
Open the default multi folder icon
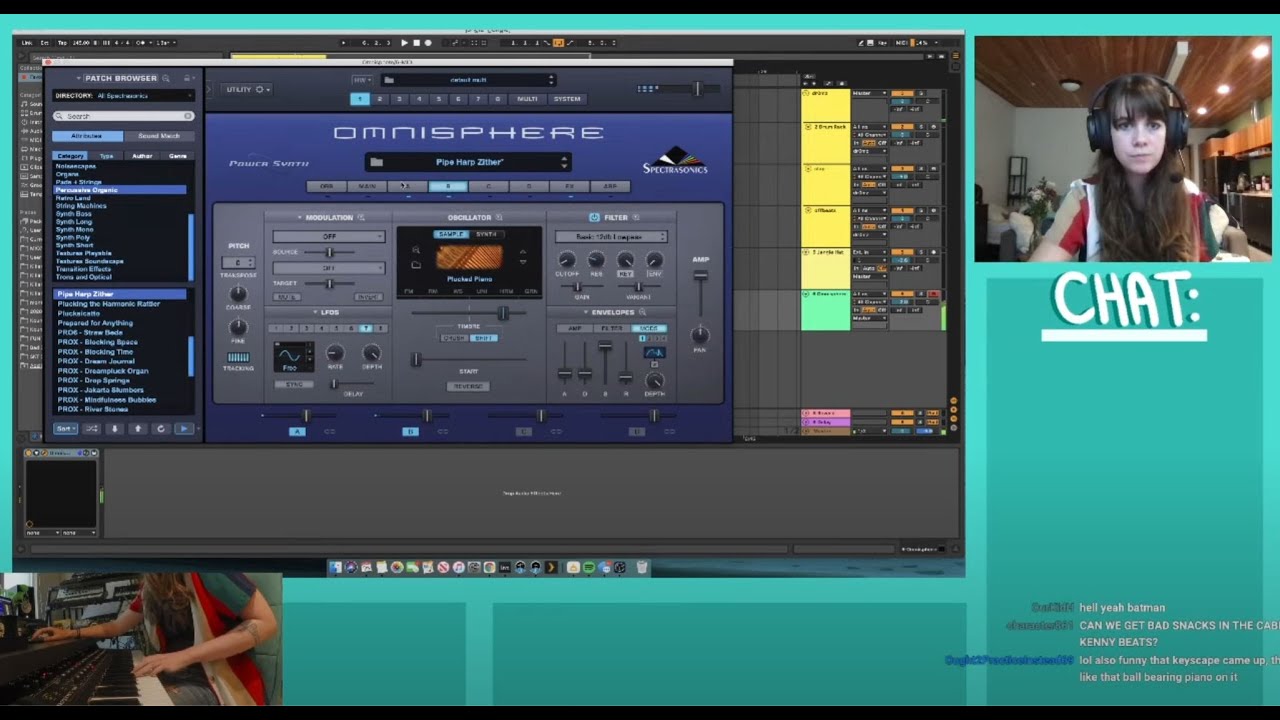[389, 80]
